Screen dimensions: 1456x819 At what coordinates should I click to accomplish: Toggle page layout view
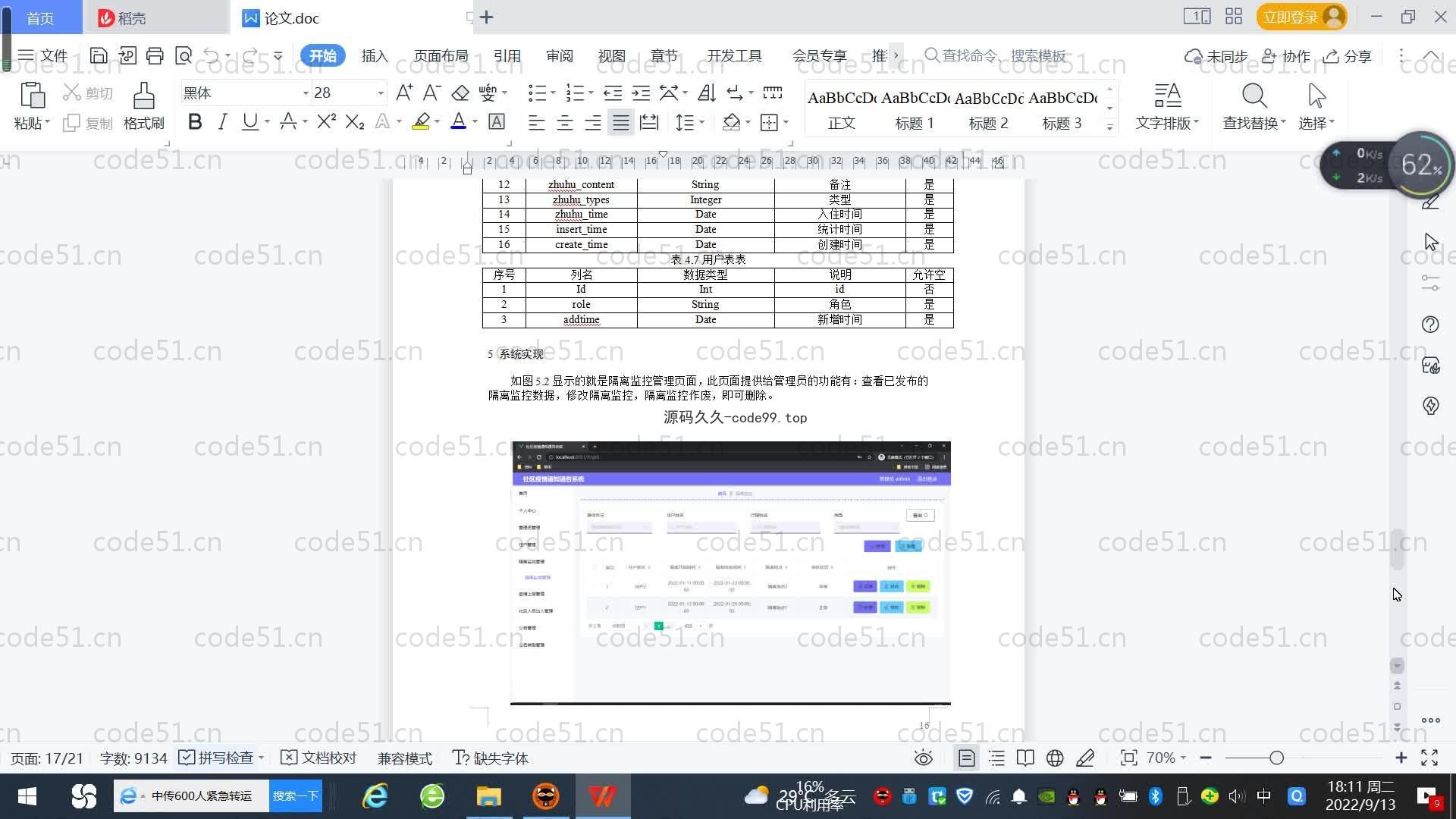(966, 758)
